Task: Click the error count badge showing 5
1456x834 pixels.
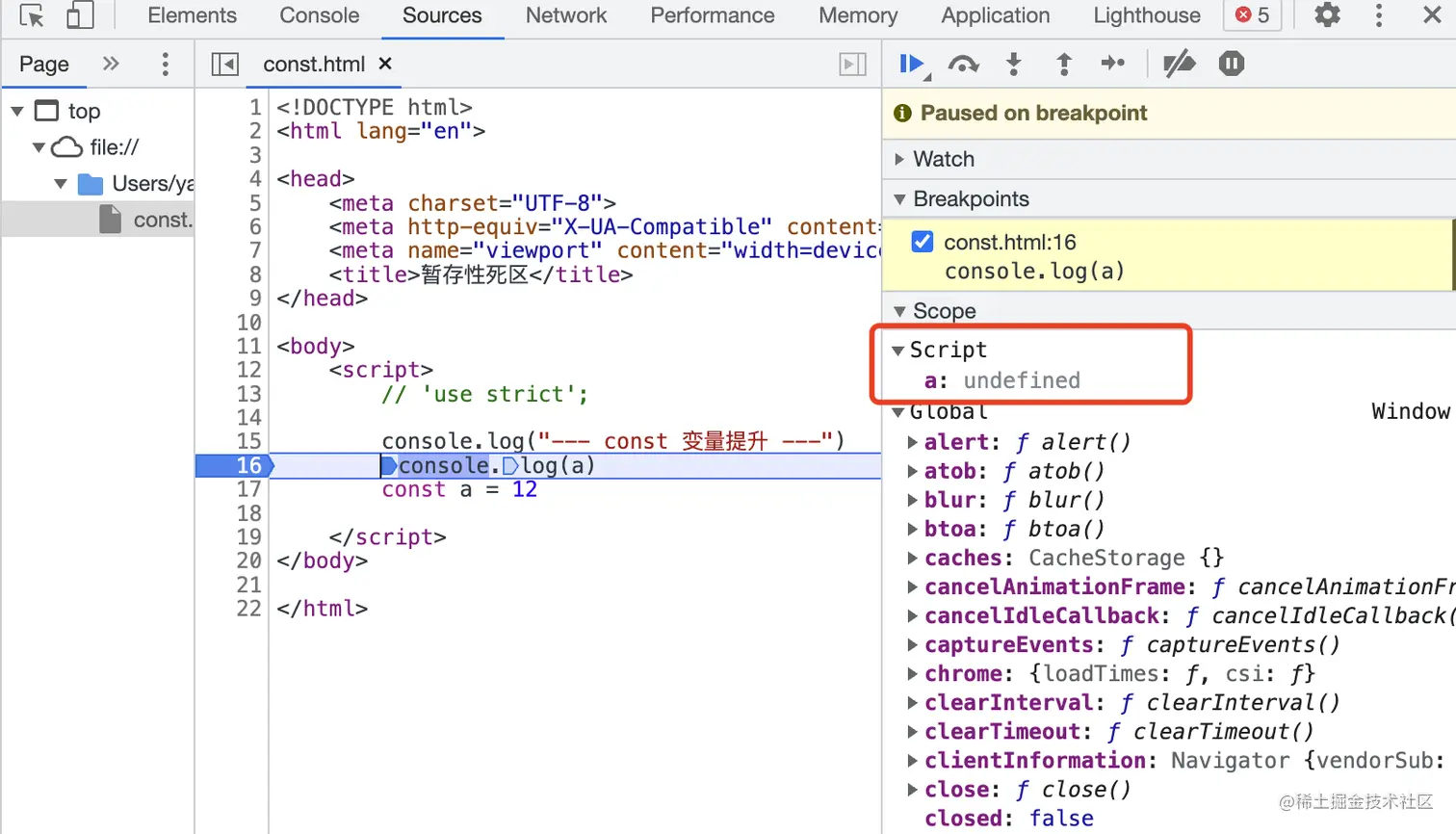Action: [x=1253, y=15]
